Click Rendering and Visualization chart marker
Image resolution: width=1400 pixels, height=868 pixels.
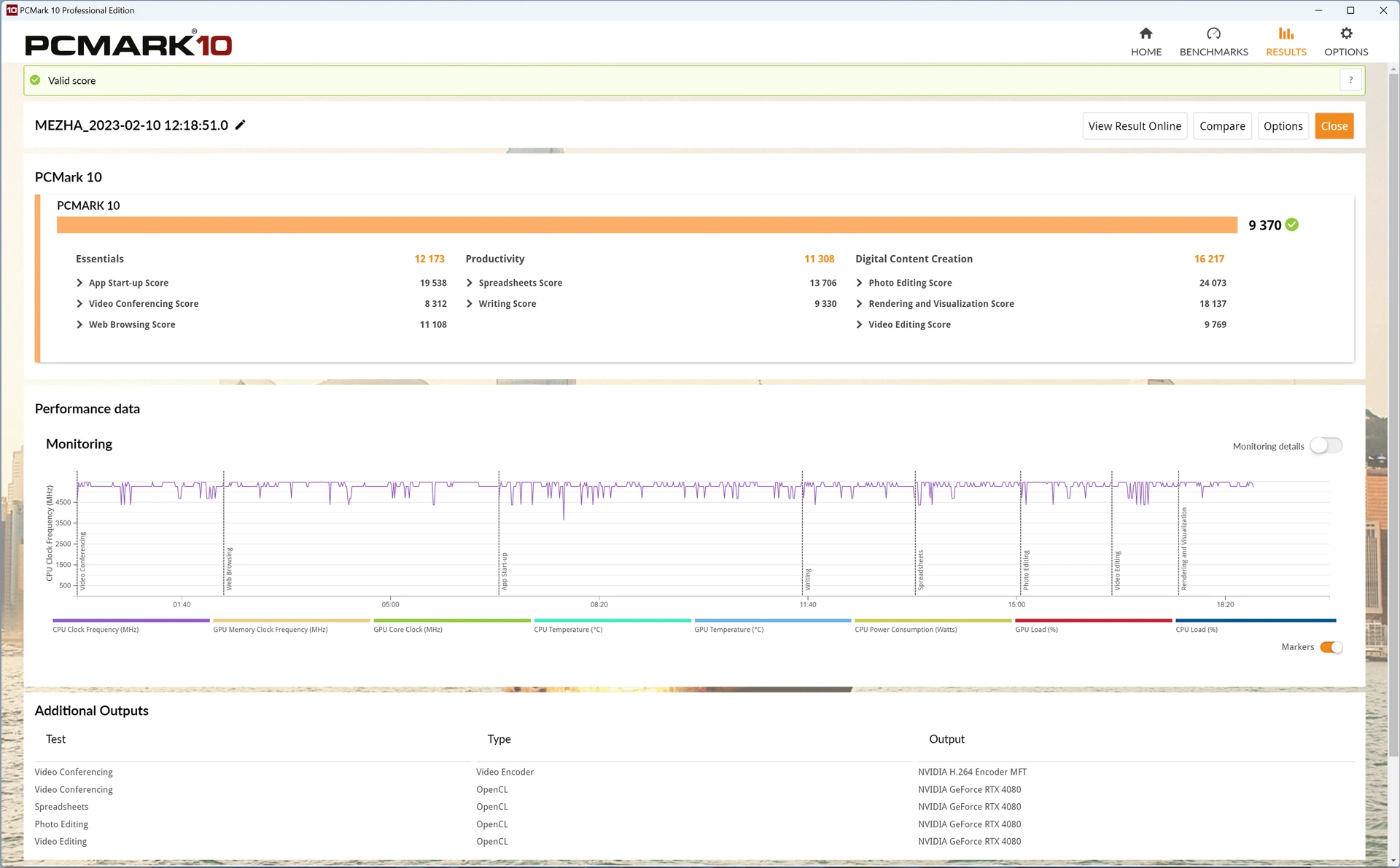(x=1183, y=549)
